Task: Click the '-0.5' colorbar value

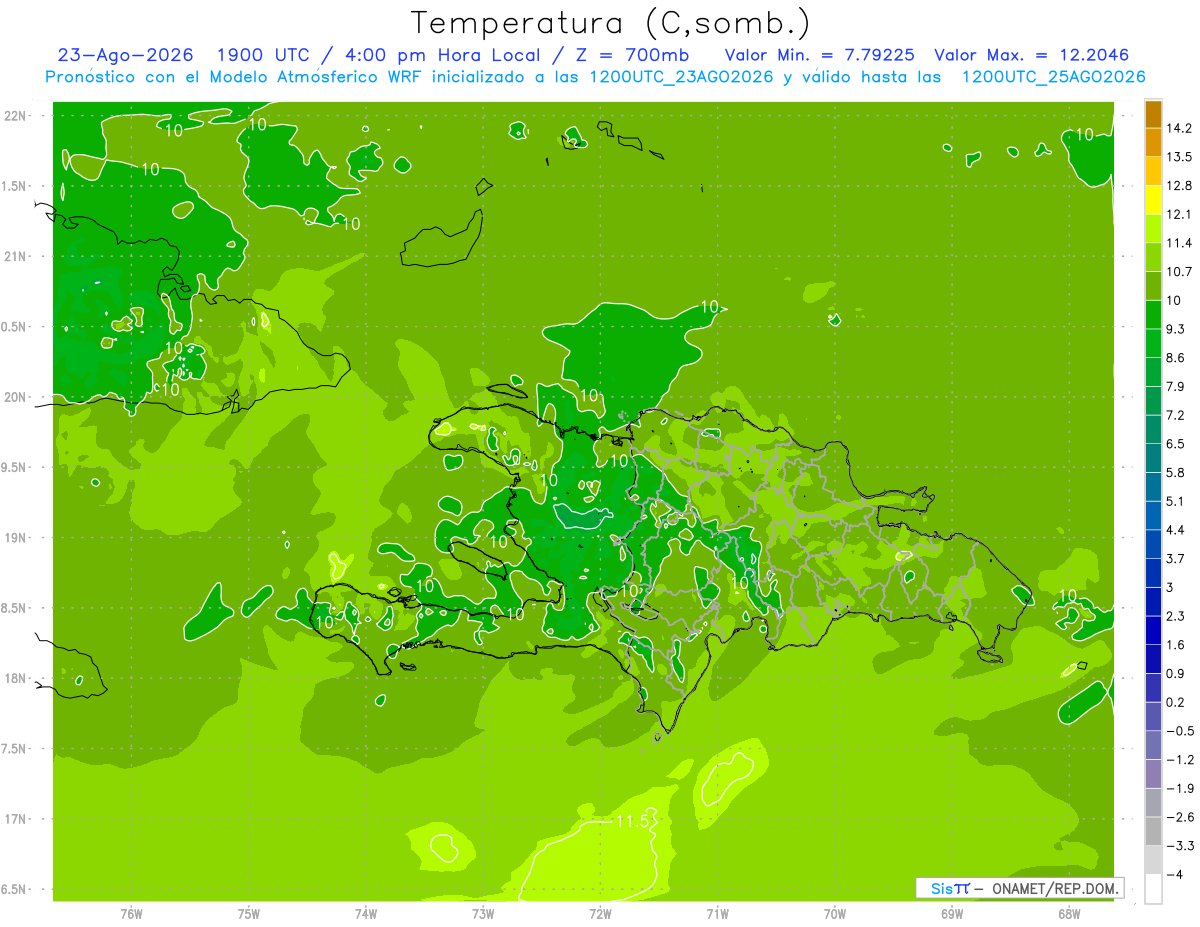Action: tap(1180, 731)
